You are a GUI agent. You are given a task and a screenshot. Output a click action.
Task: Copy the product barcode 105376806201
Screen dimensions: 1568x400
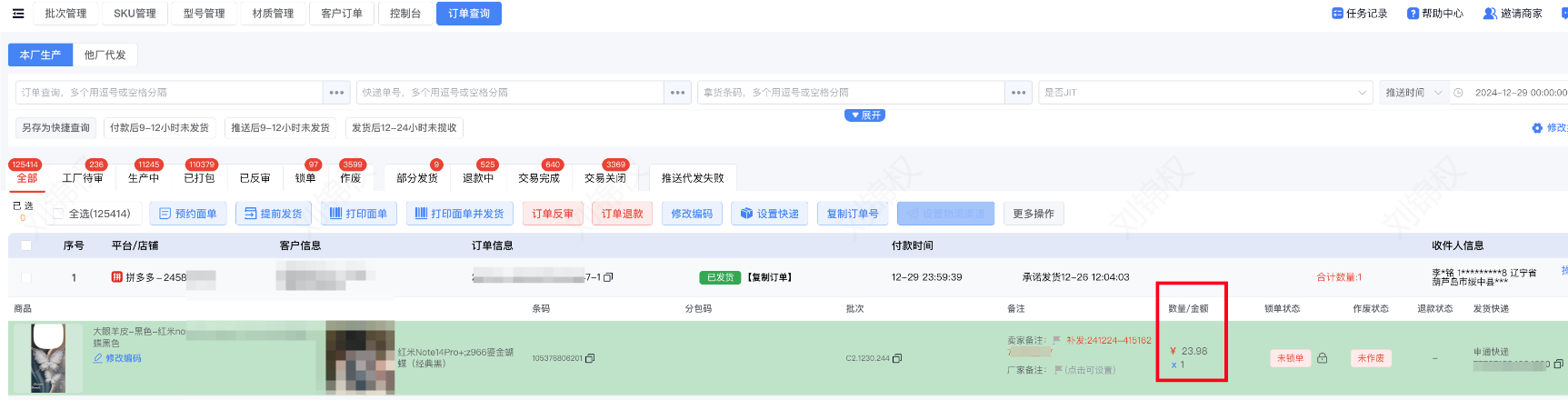click(x=590, y=358)
